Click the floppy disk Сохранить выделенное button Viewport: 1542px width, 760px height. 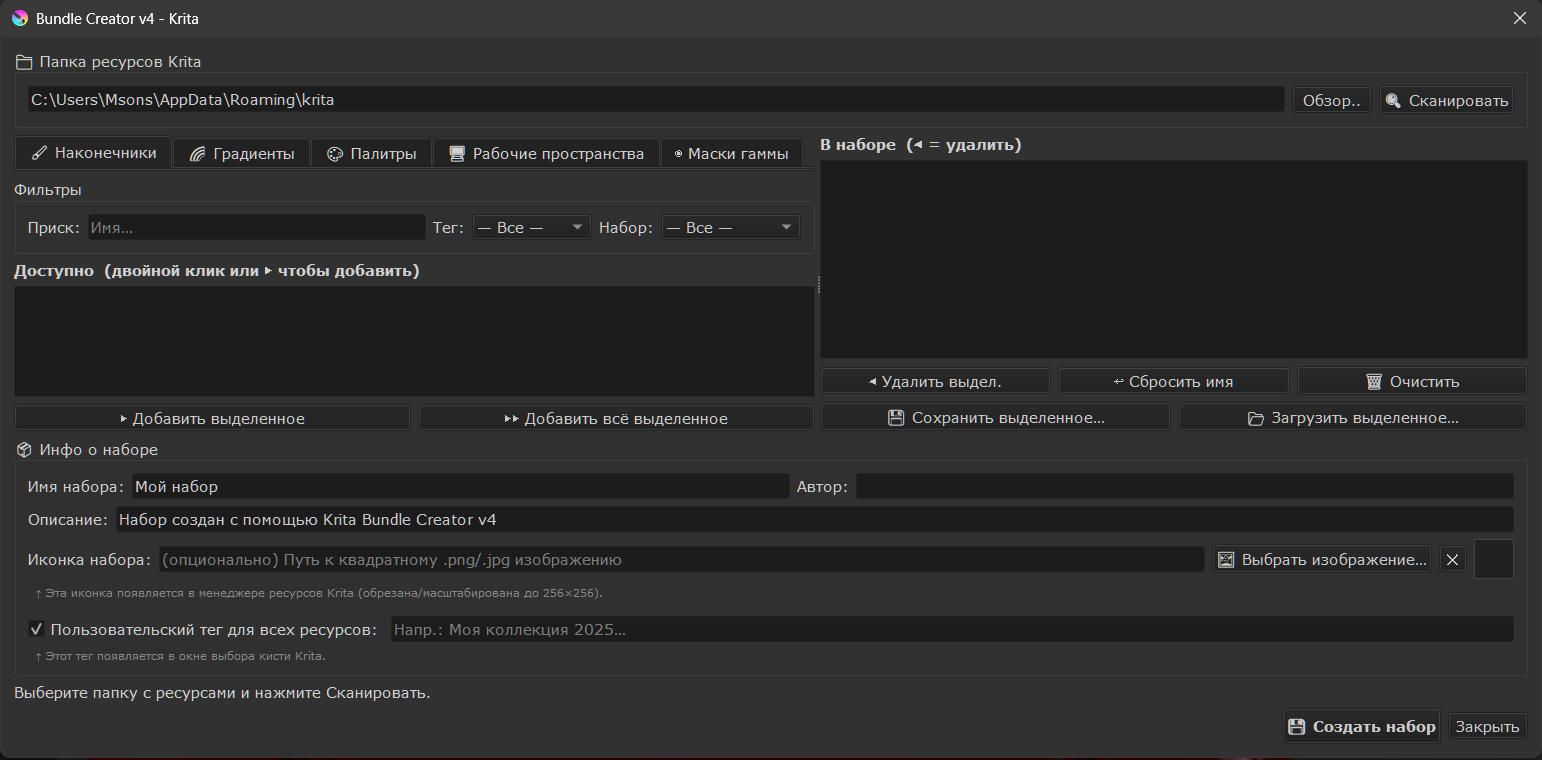(x=995, y=418)
